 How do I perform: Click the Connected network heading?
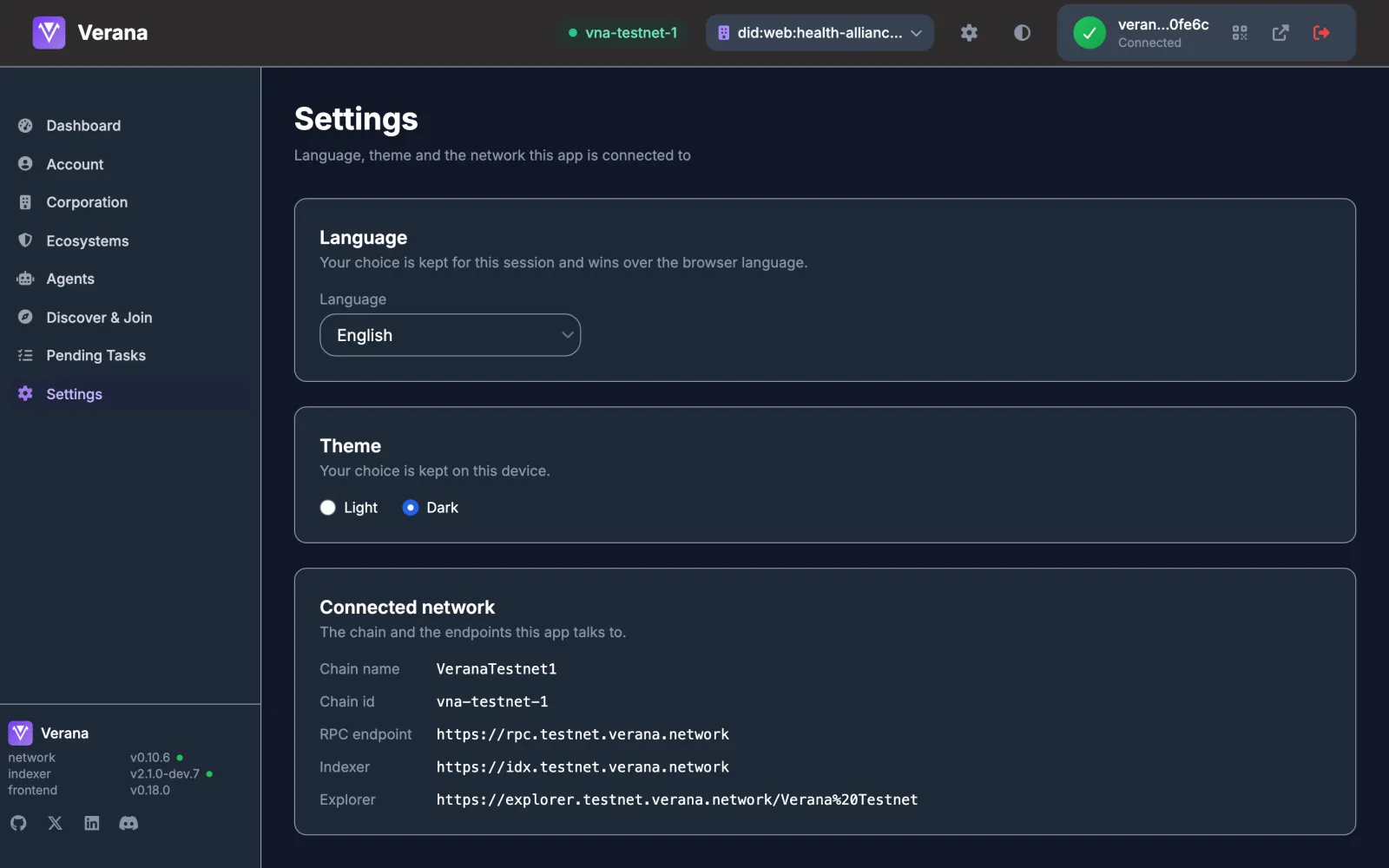coord(407,608)
